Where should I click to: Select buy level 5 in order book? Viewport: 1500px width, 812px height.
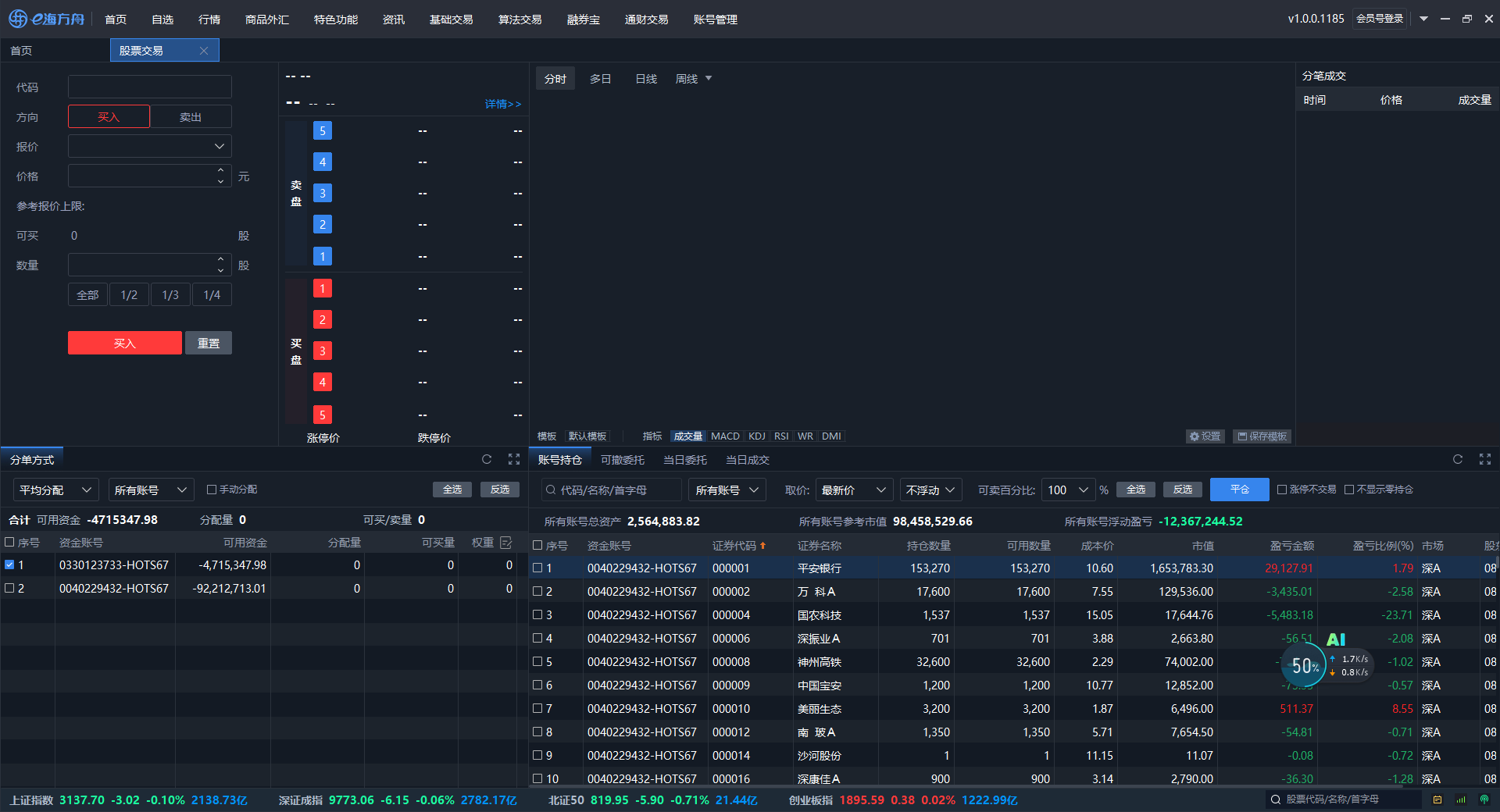[323, 415]
